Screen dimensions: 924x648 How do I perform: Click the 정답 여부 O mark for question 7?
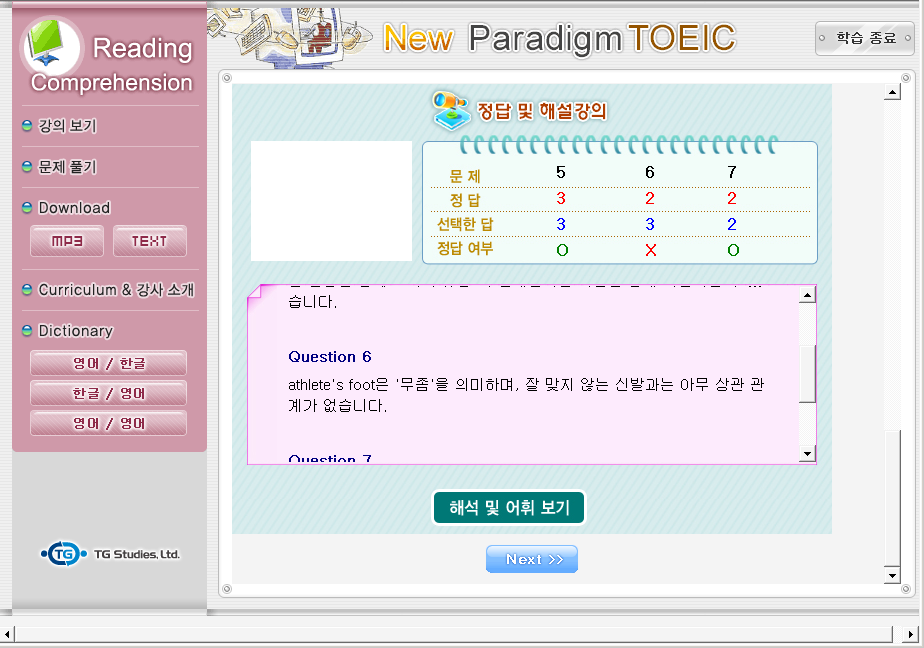(732, 250)
